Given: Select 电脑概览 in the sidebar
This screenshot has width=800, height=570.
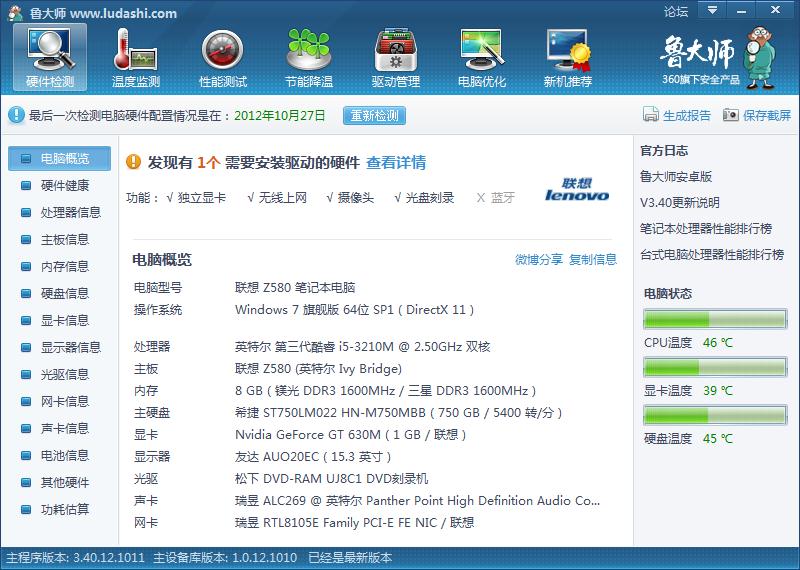Looking at the screenshot, I should (x=59, y=158).
